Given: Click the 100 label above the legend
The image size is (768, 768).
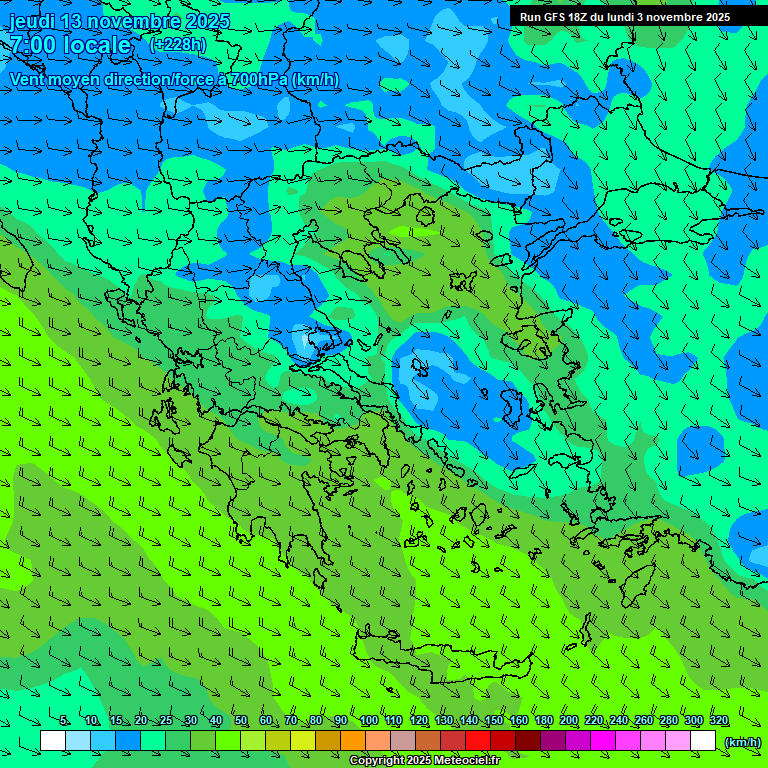Looking at the screenshot, I should coord(368,721).
